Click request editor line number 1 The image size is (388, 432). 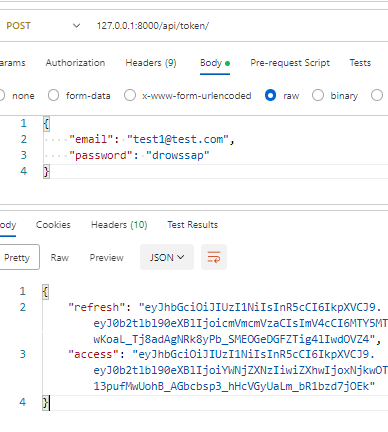(23, 123)
